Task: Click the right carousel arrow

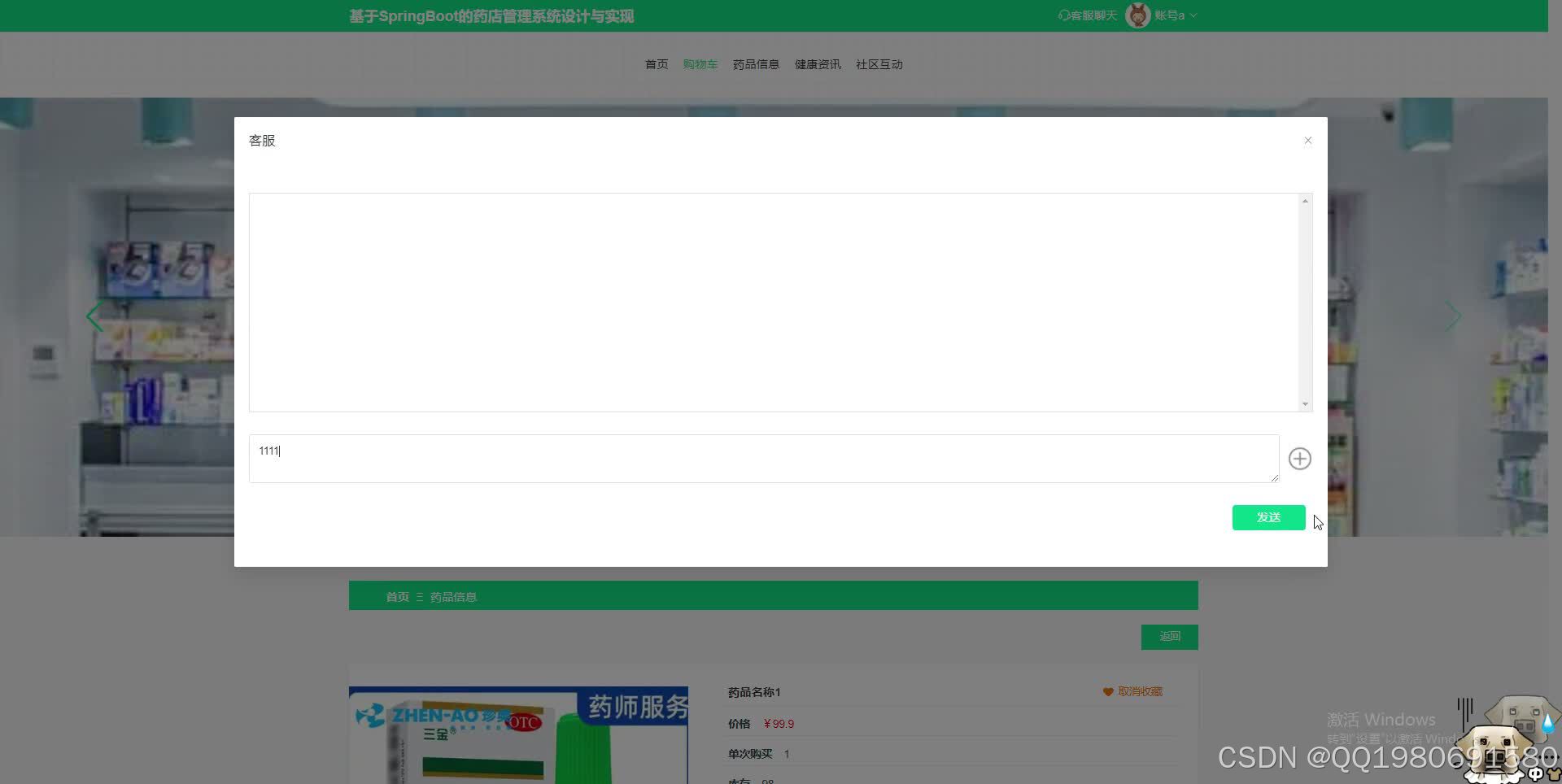Action: [x=1452, y=316]
